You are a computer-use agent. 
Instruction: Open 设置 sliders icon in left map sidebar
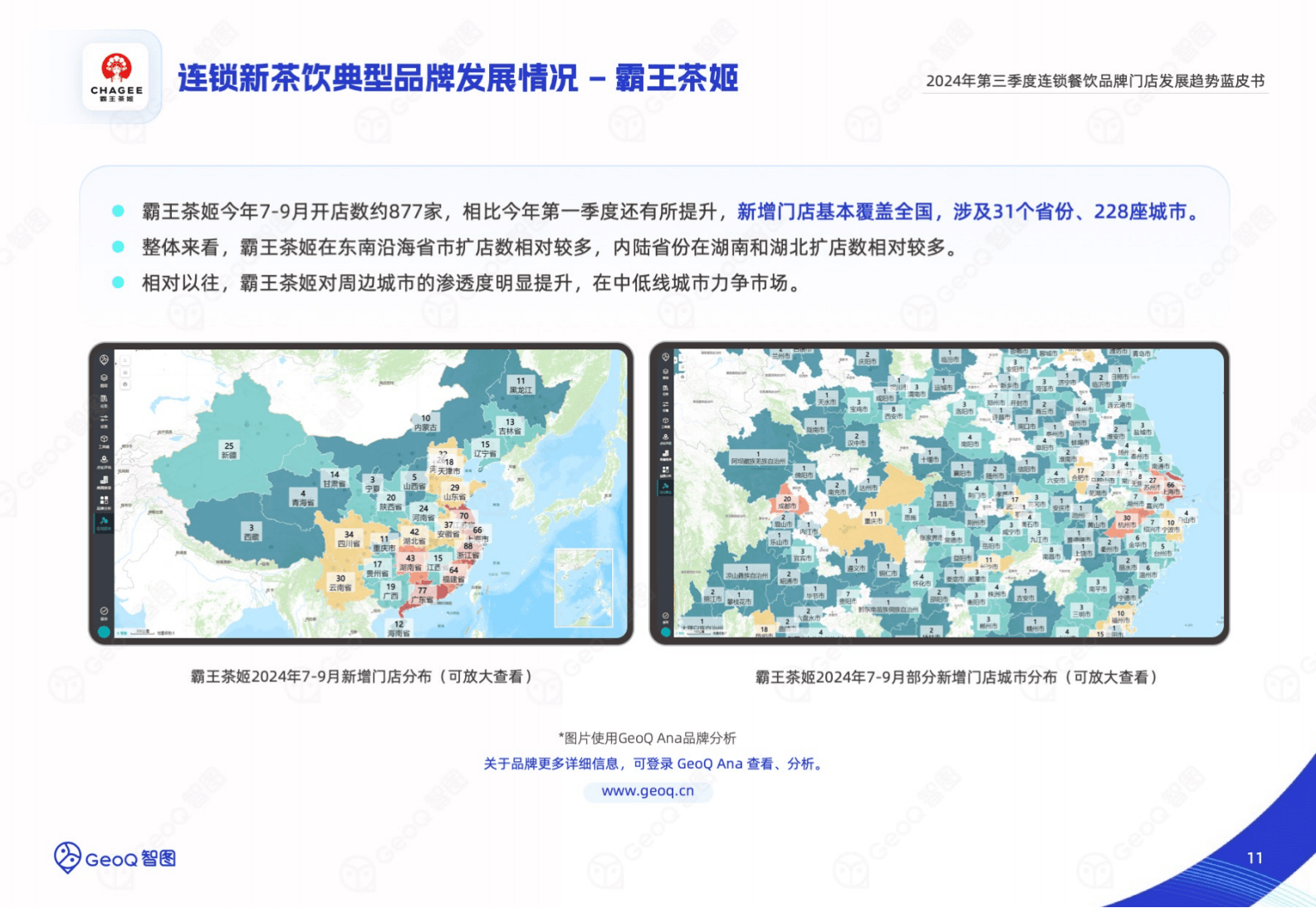point(104,420)
